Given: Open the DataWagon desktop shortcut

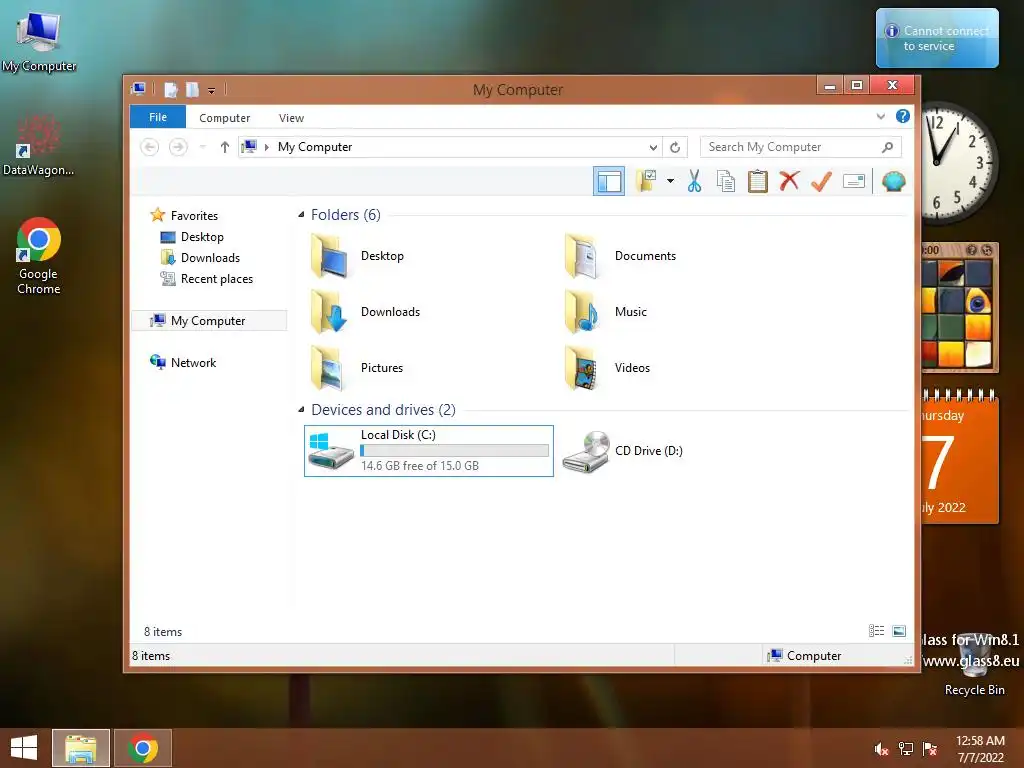Looking at the screenshot, I should (39, 145).
